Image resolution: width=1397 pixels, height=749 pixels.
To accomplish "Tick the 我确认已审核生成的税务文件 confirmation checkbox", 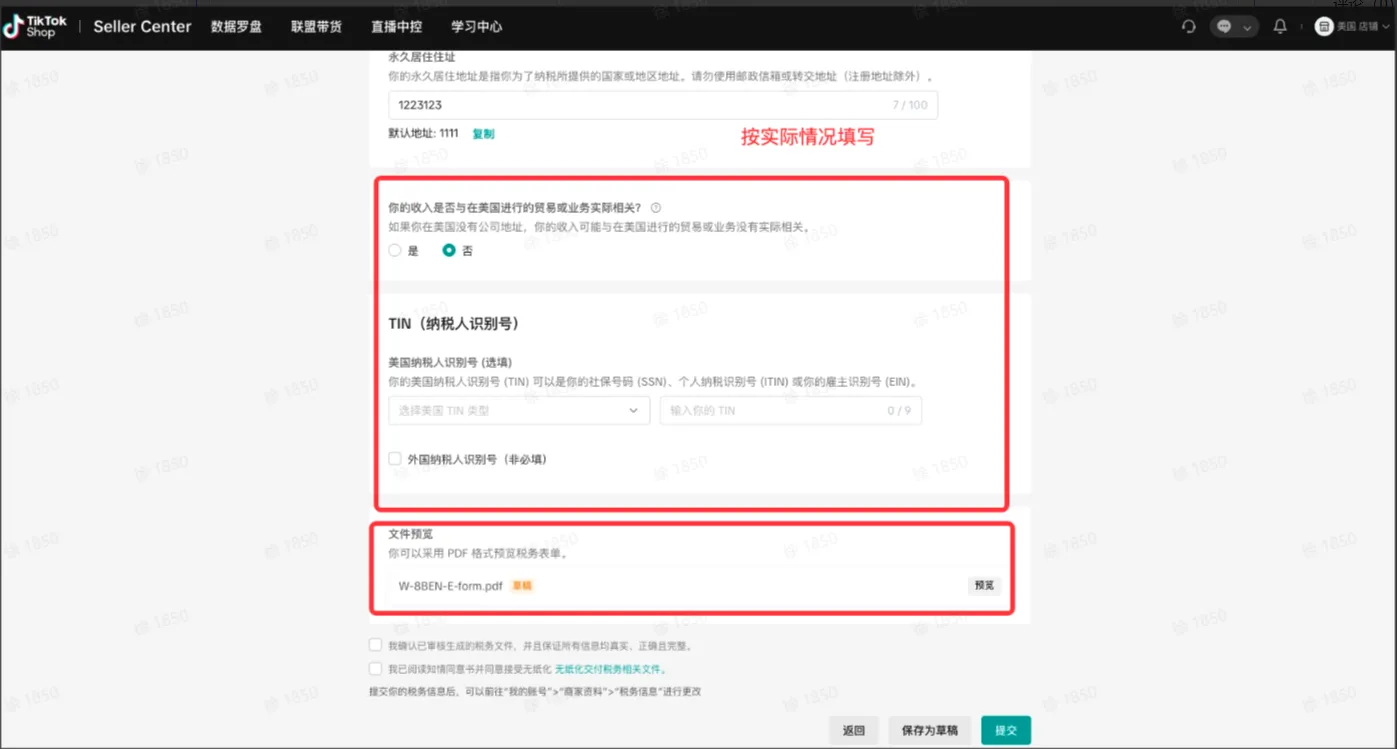I will click(x=375, y=646).
